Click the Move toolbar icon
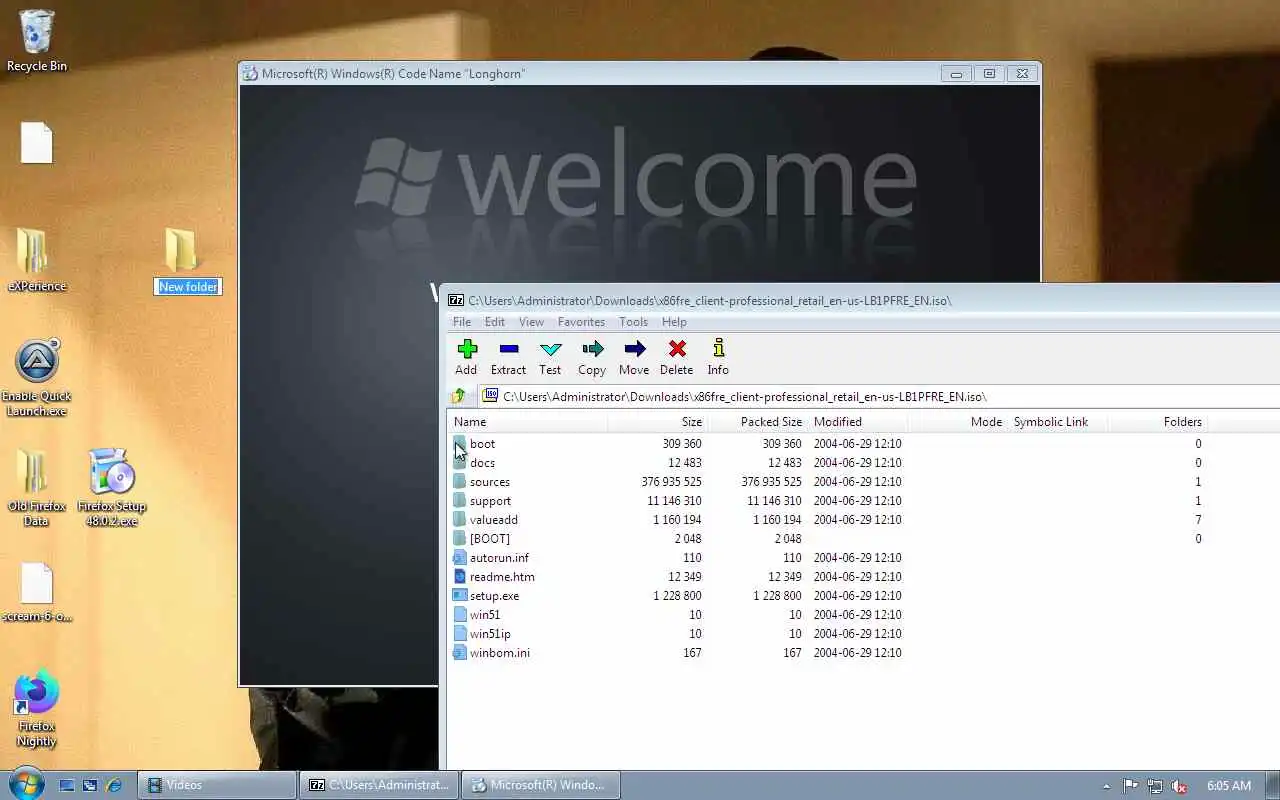The image size is (1280, 800). 634,357
